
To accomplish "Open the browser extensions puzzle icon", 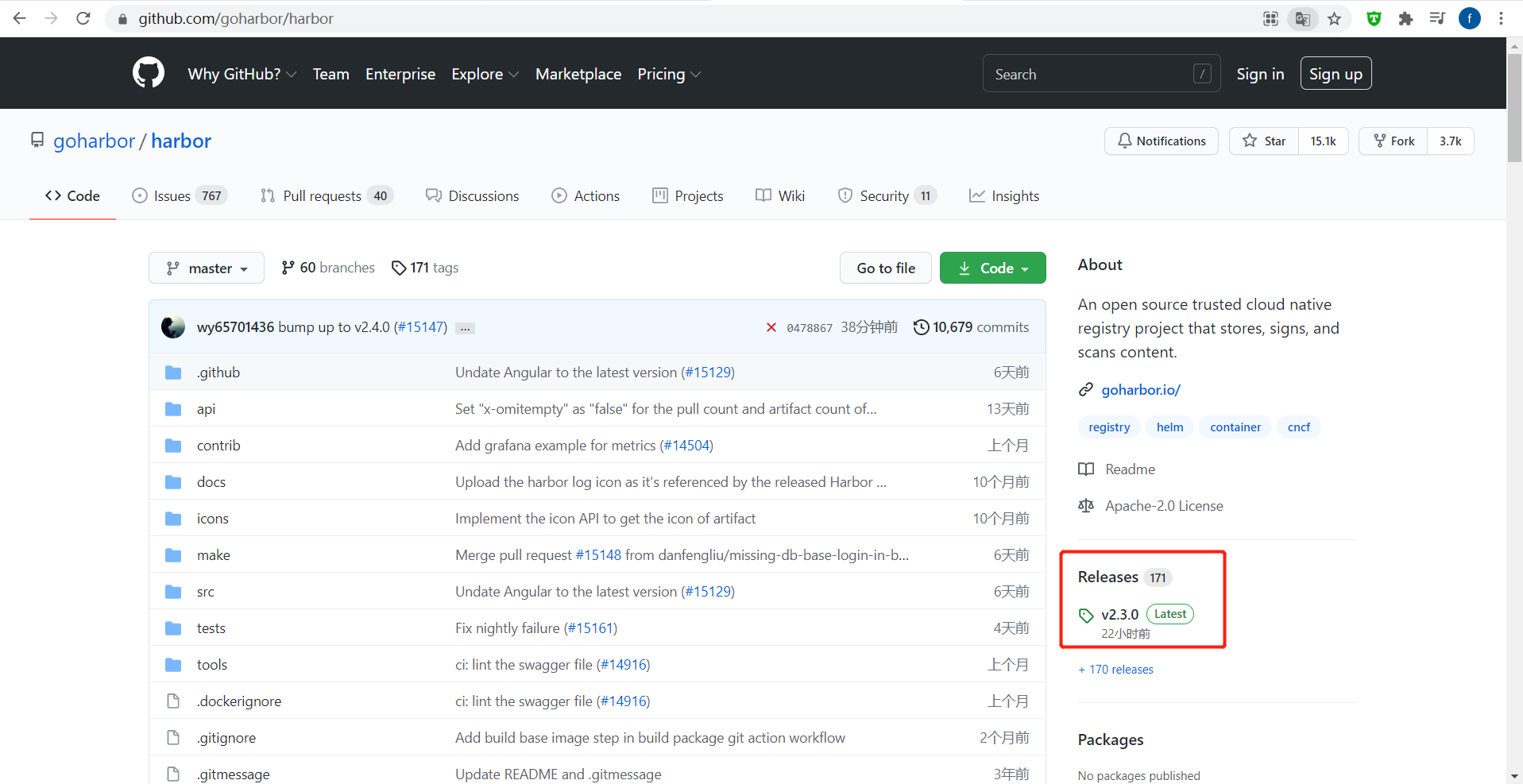I will coord(1405,18).
